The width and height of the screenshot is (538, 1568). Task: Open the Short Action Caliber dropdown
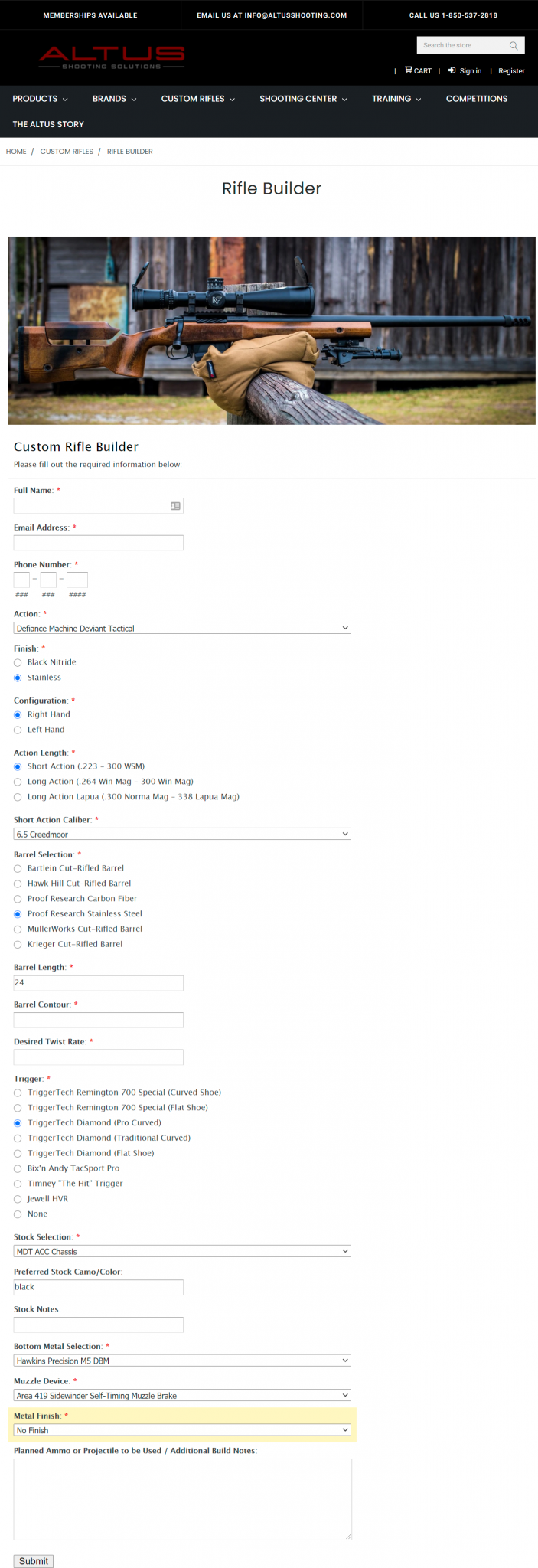pos(182,835)
